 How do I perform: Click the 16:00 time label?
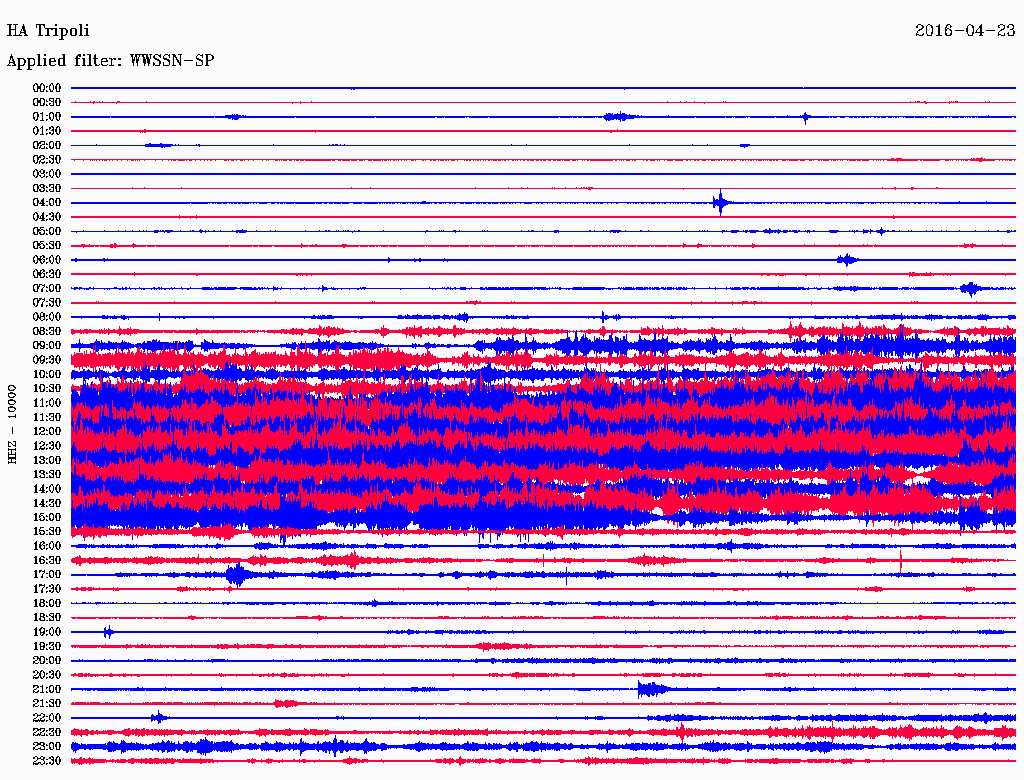pyautogui.click(x=47, y=545)
